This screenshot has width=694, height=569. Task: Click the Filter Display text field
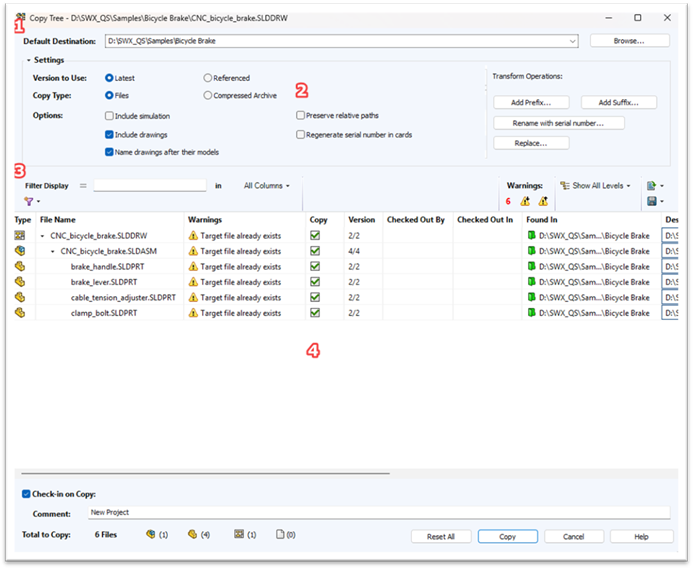click(150, 185)
